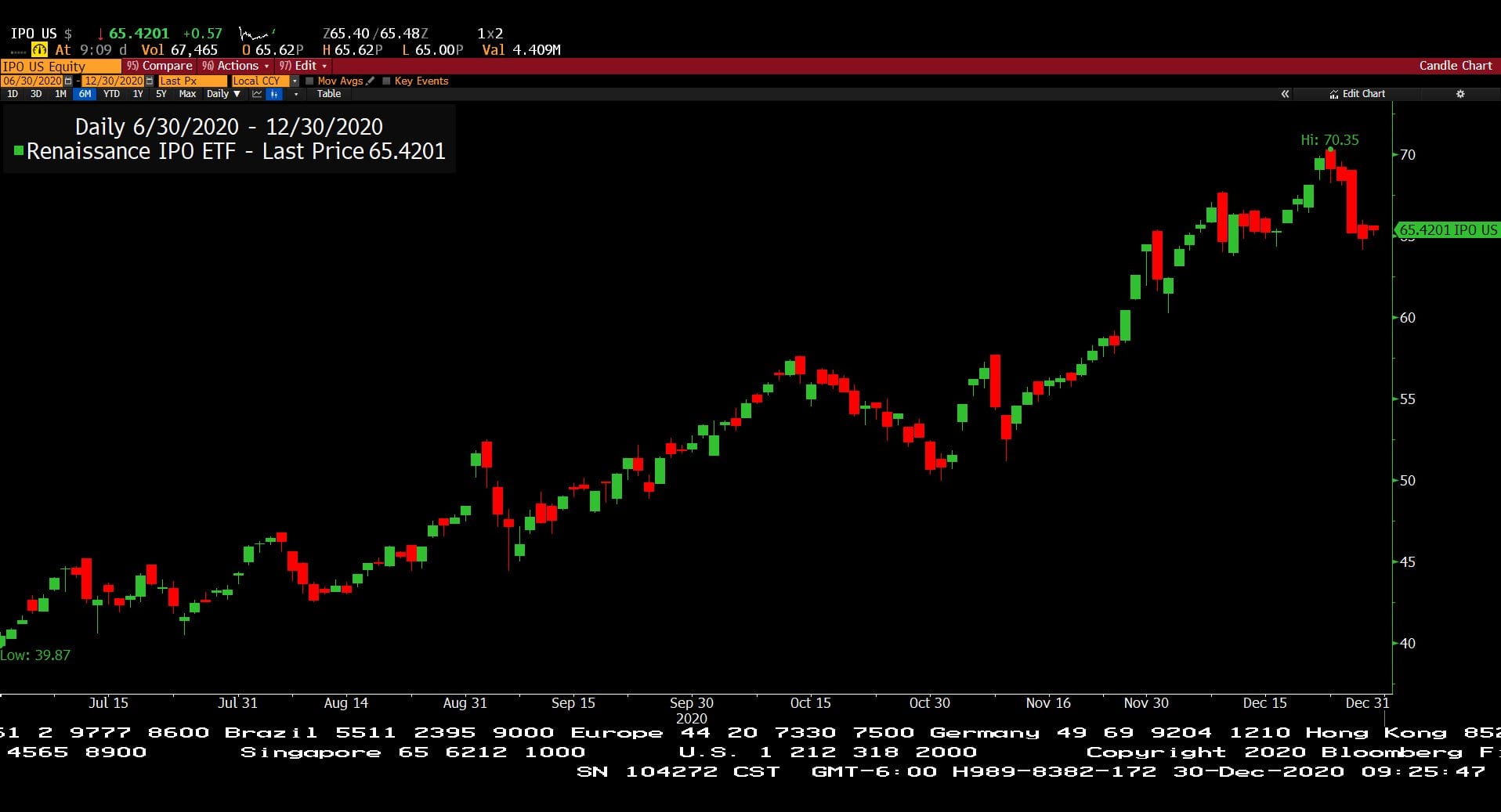
Task: Select the 5Y range tab
Action: point(161,94)
